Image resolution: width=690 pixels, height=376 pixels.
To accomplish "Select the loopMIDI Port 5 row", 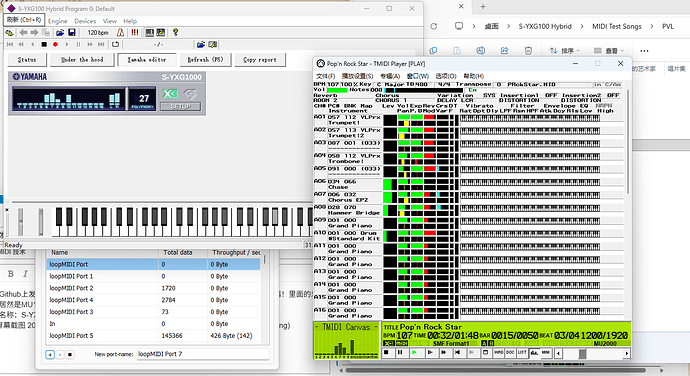I will tap(154, 335).
